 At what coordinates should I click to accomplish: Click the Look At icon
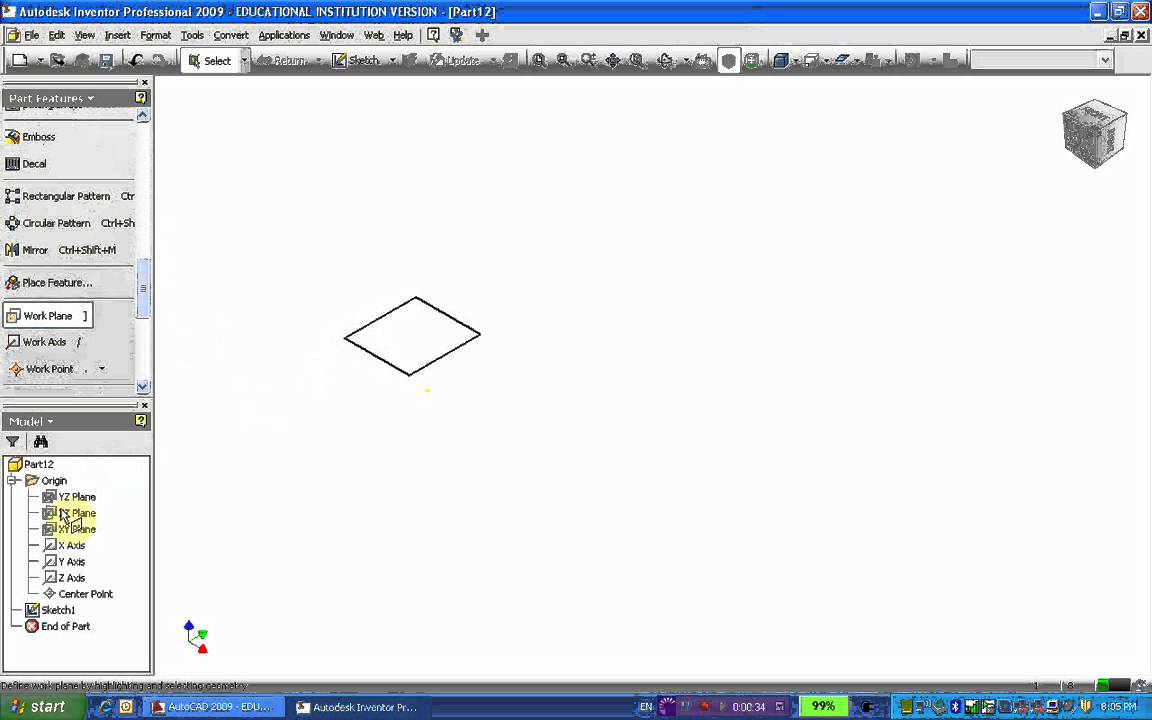click(x=703, y=60)
